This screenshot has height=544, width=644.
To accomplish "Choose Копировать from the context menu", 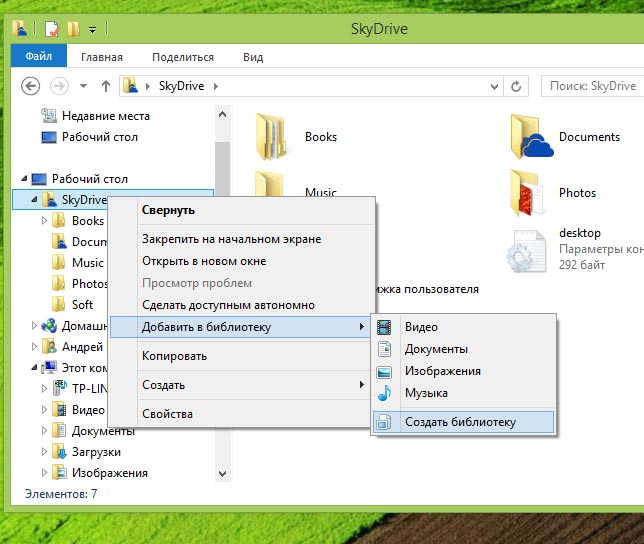I will (174, 356).
